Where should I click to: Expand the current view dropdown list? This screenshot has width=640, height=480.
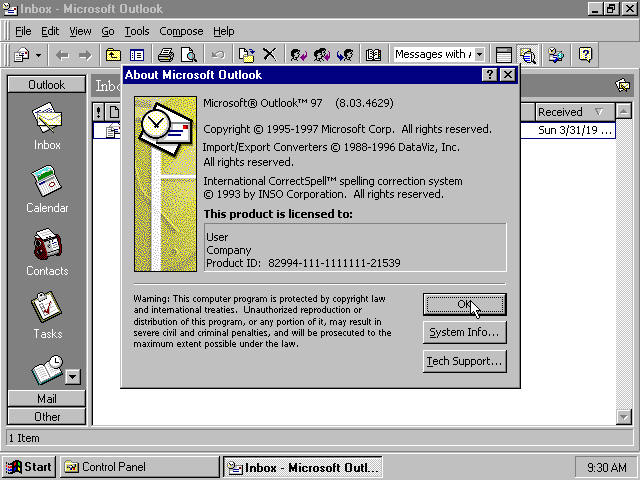pyautogui.click(x=479, y=55)
